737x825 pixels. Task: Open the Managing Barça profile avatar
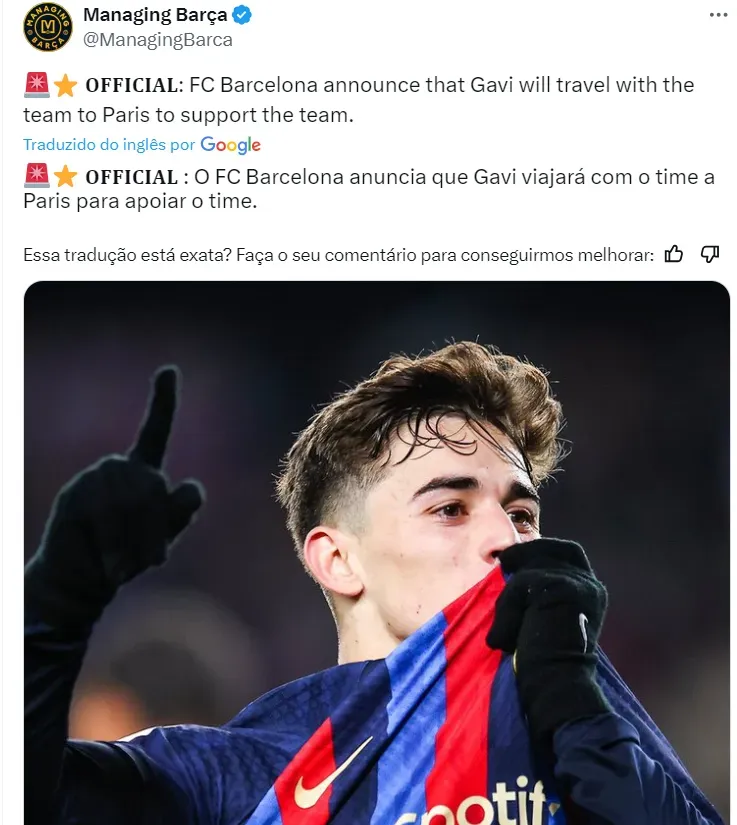(48, 27)
